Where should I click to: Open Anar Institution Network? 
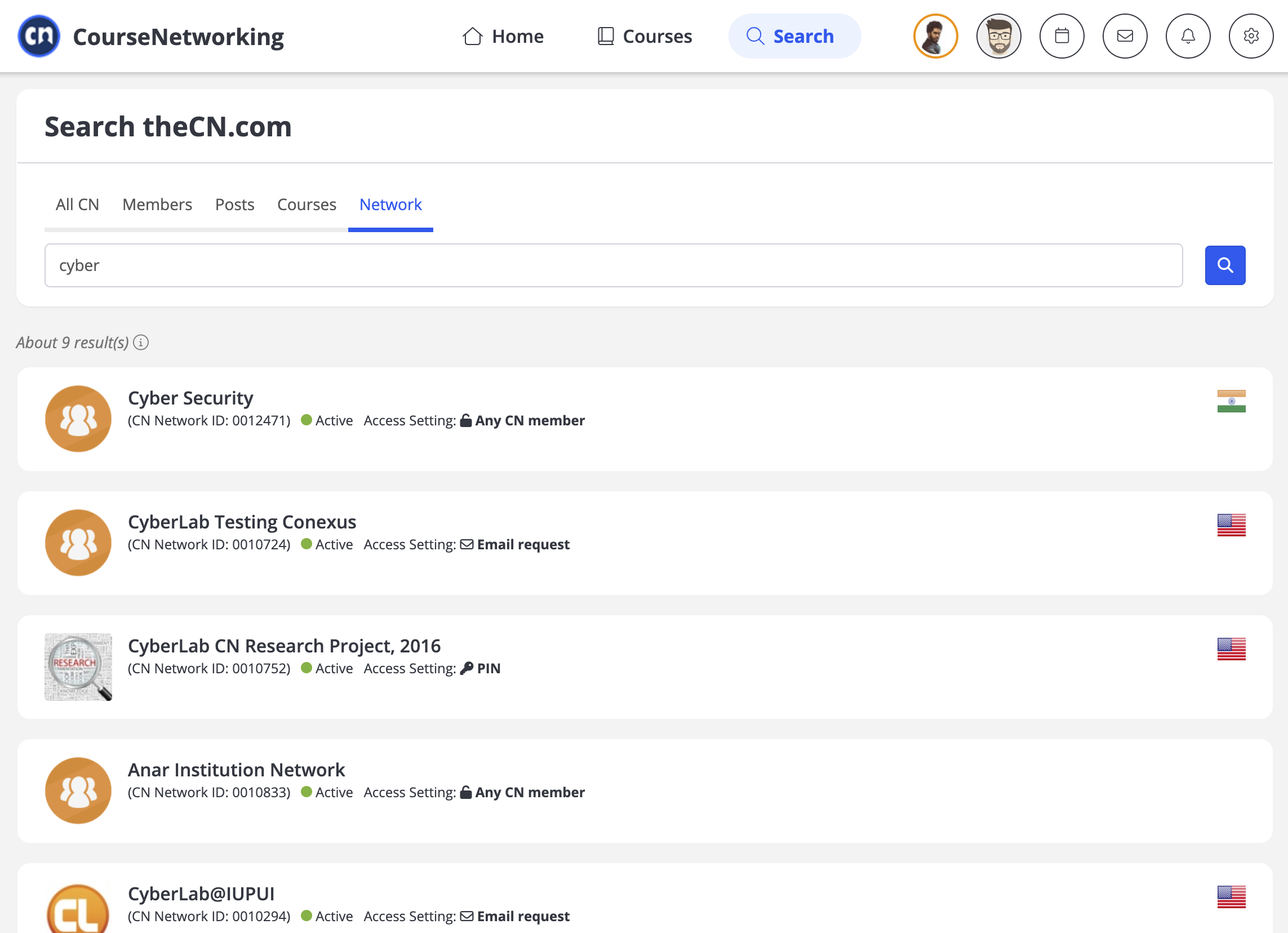tap(236, 770)
